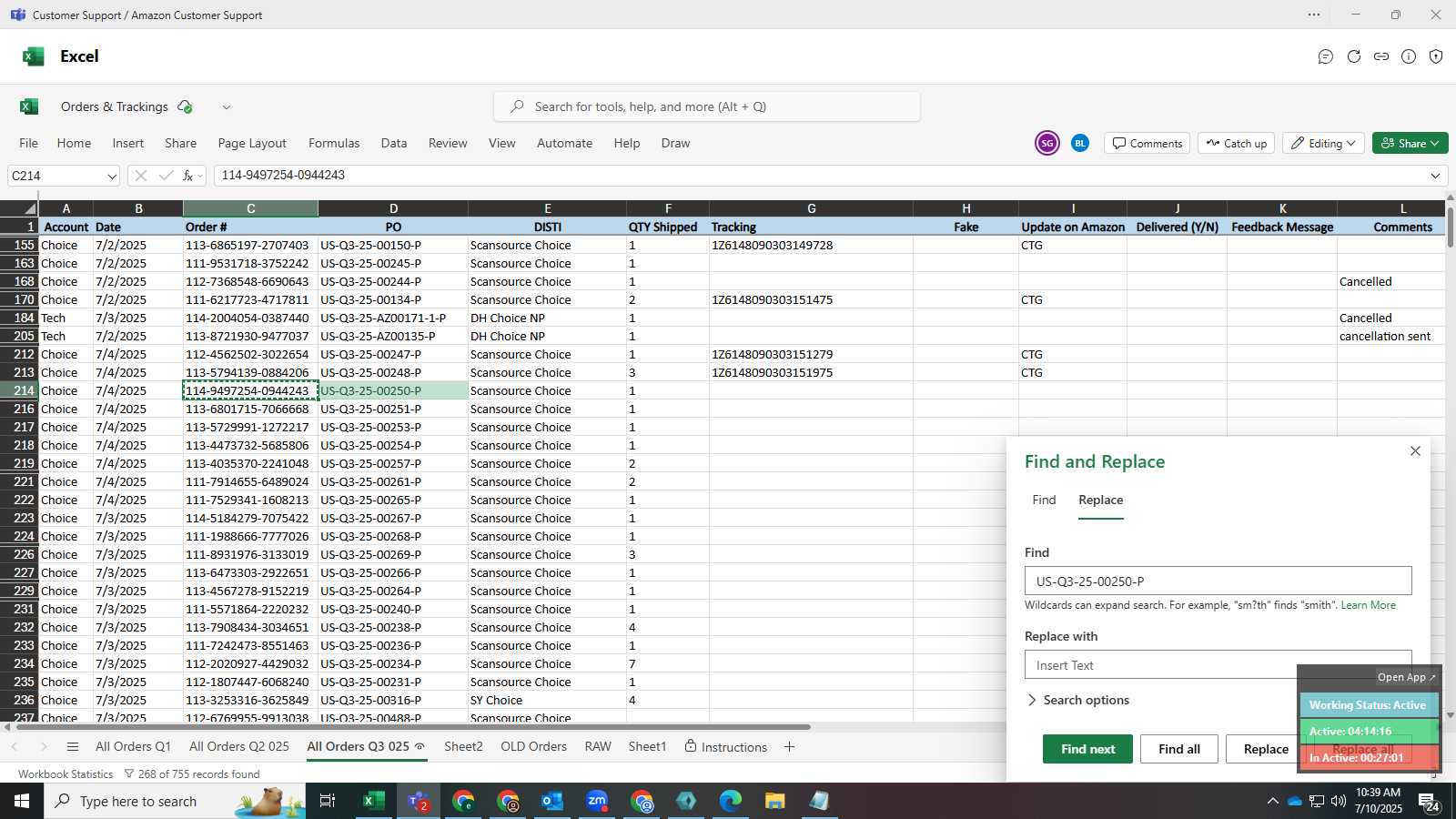The image size is (1456, 819).
Task: Open the Name Box dropdown arrow
Action: (x=112, y=176)
